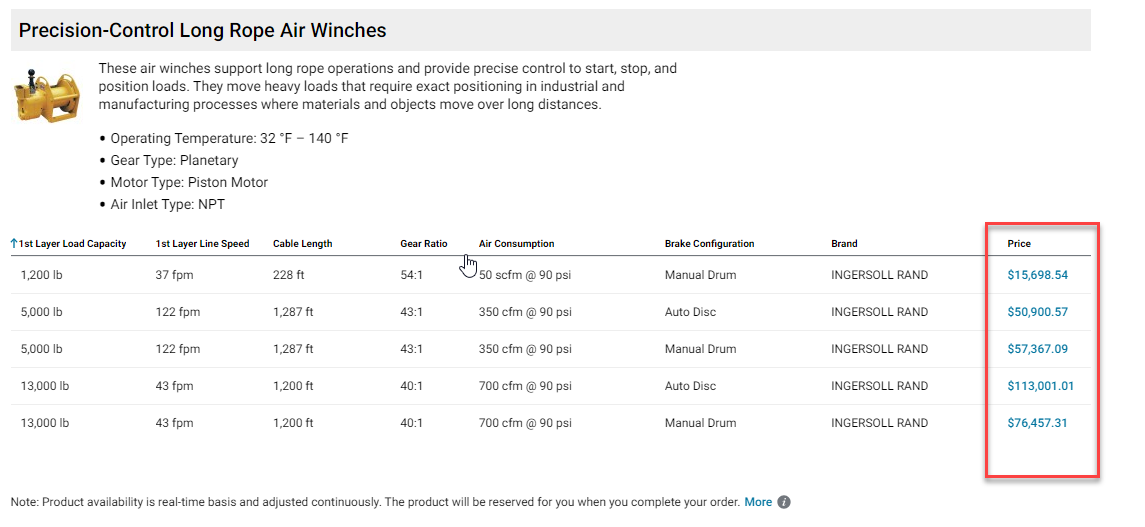Click the Precision-Control Long Rope Air Winches title
The width and height of the screenshot is (1145, 527).
click(202, 31)
